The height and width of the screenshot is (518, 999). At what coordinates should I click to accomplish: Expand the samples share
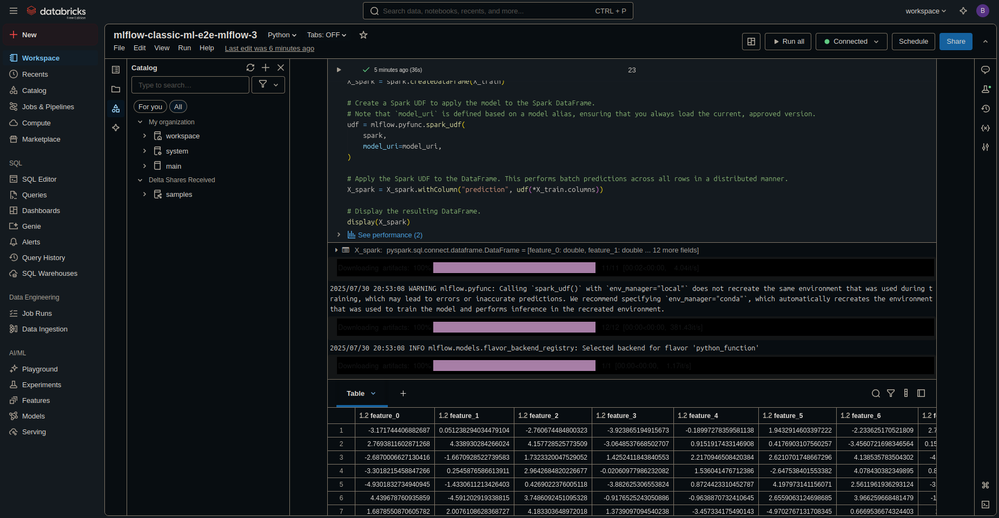click(x=145, y=194)
